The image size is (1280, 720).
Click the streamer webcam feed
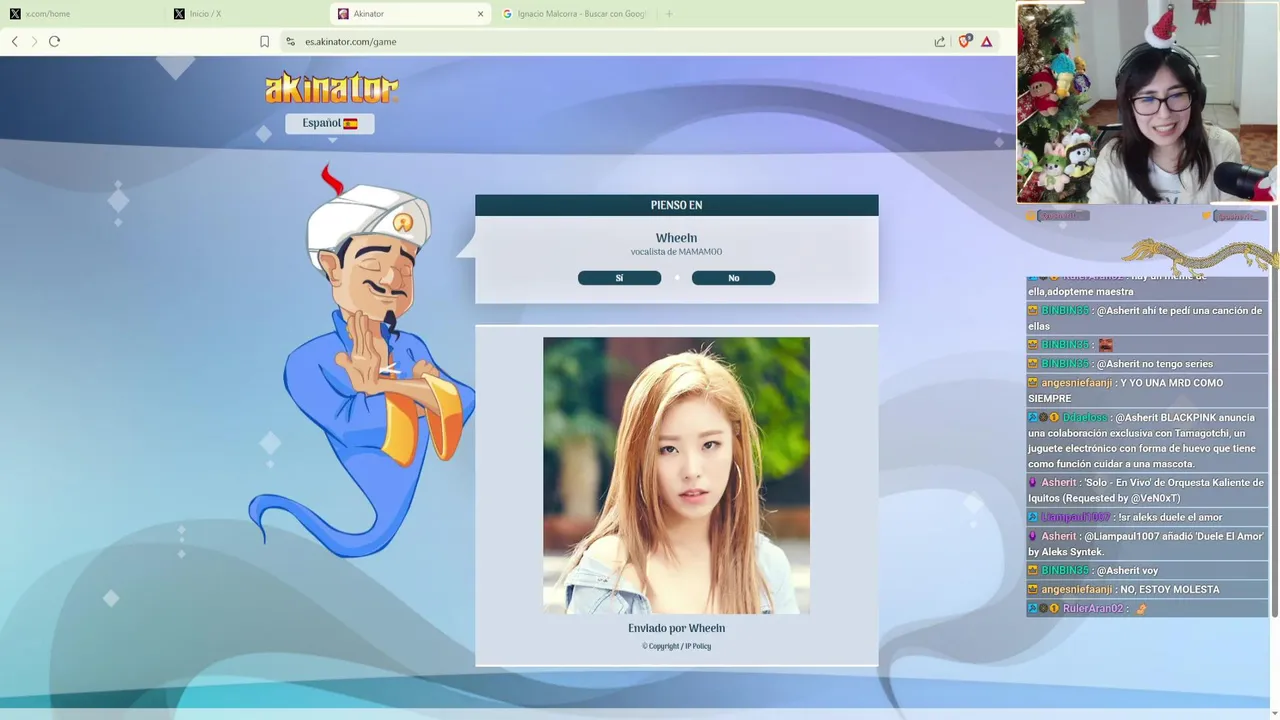tap(1148, 102)
